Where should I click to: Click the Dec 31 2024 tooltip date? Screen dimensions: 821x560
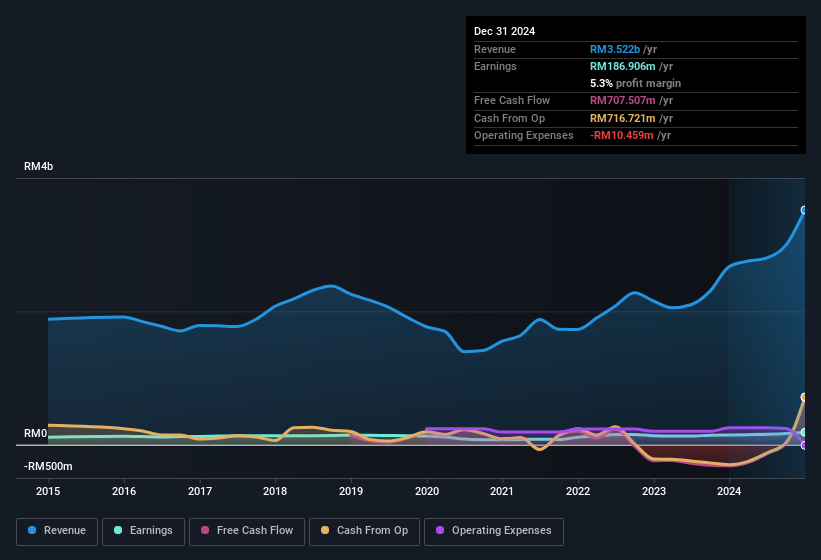[504, 31]
